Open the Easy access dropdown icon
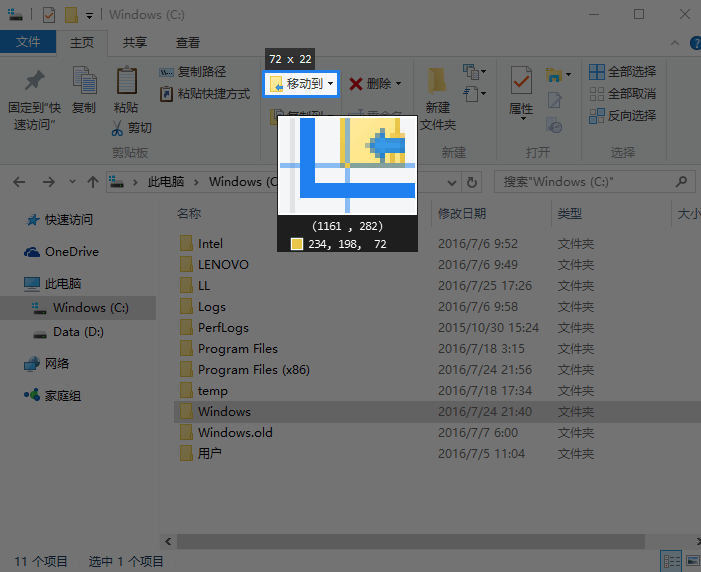Viewport: 701px width, 572px height. pos(474,94)
